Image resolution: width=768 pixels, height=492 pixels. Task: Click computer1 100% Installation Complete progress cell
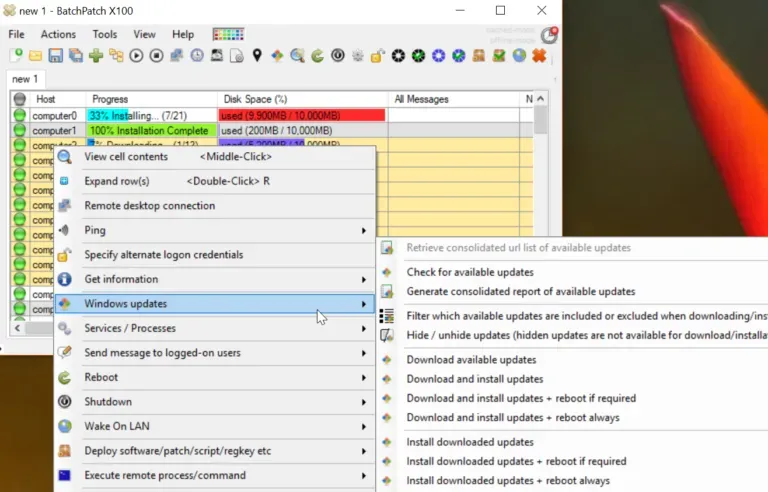151,130
